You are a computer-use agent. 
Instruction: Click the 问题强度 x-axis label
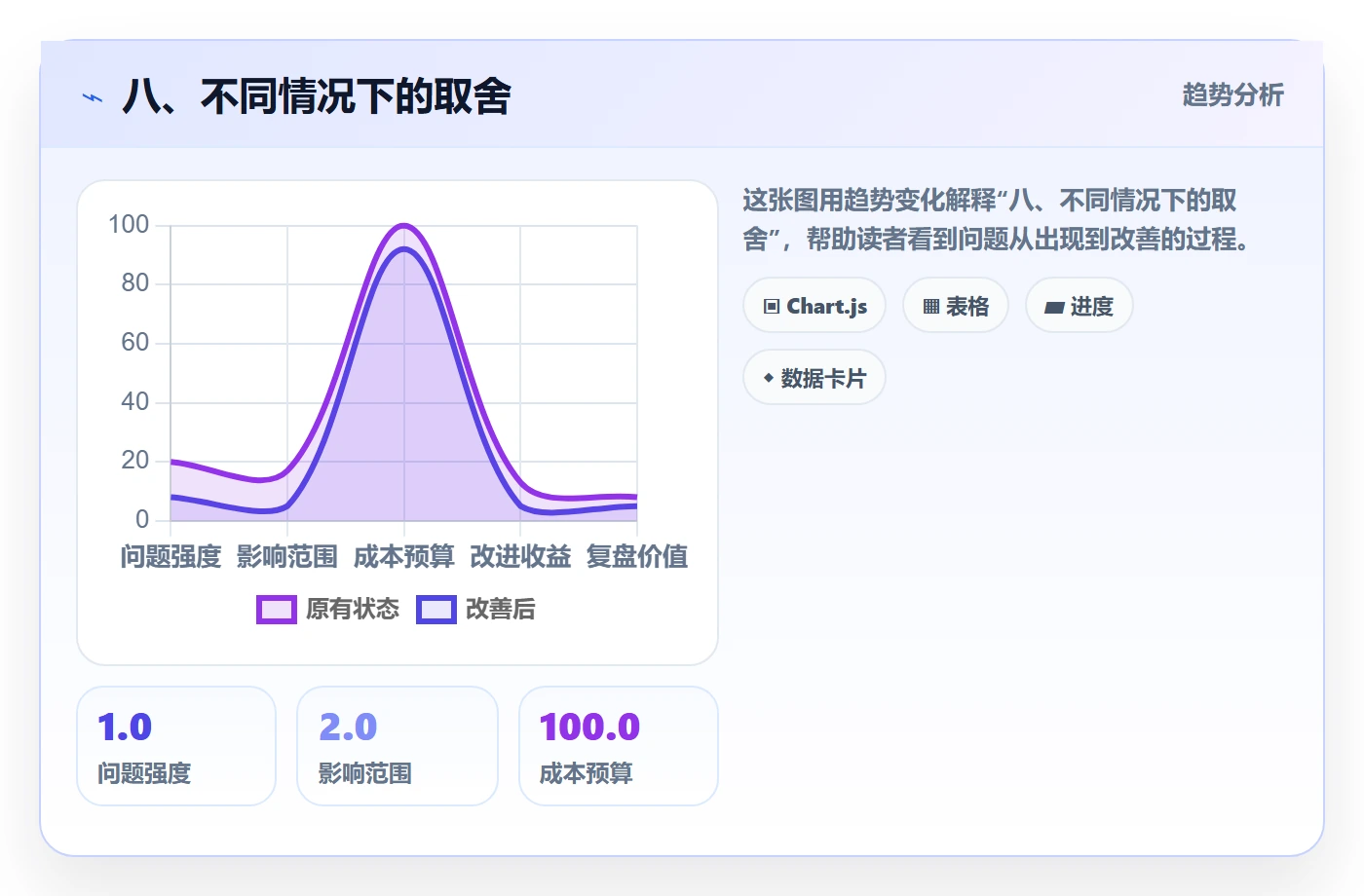171,556
